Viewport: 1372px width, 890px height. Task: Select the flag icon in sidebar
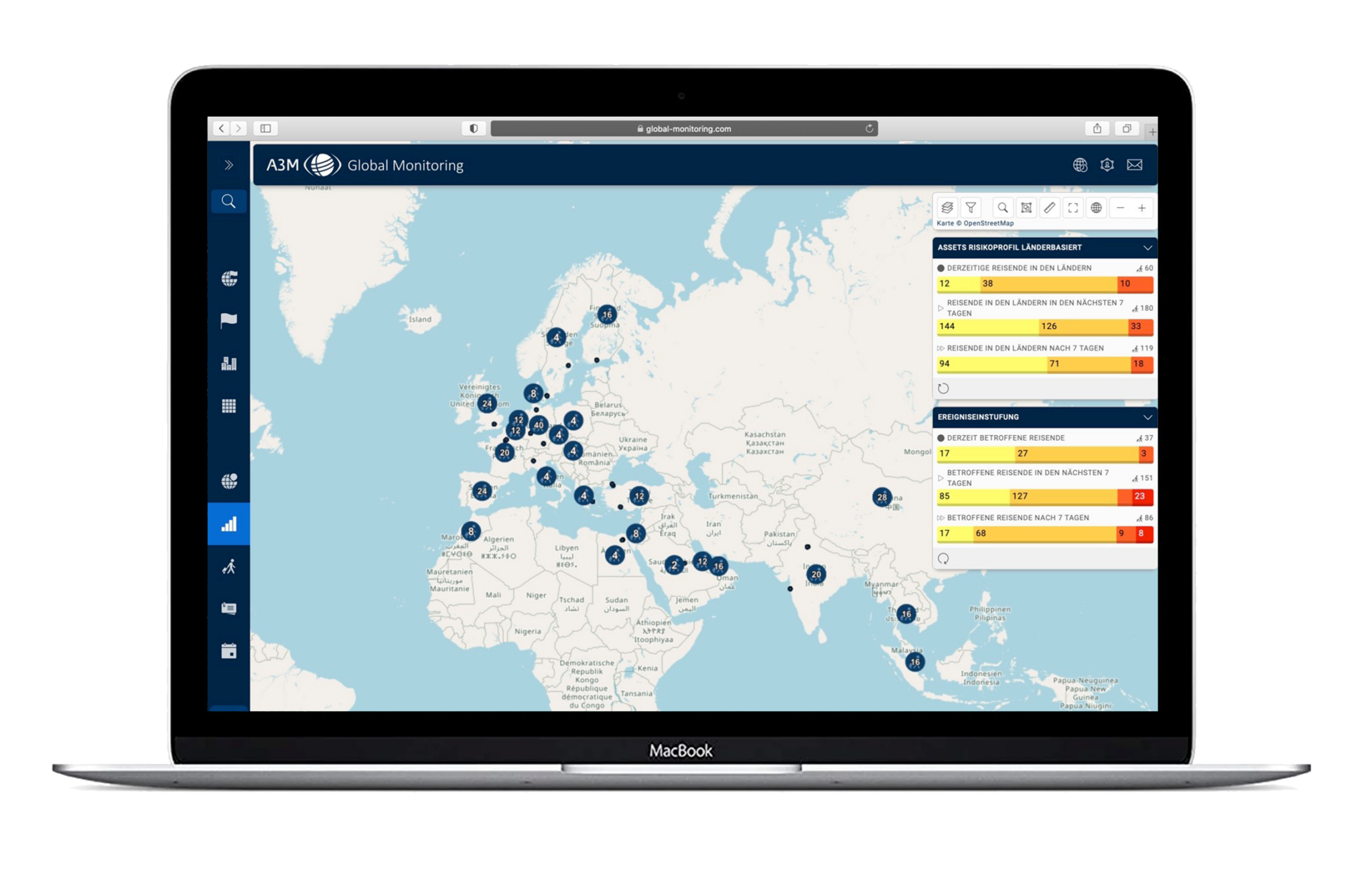(x=229, y=320)
